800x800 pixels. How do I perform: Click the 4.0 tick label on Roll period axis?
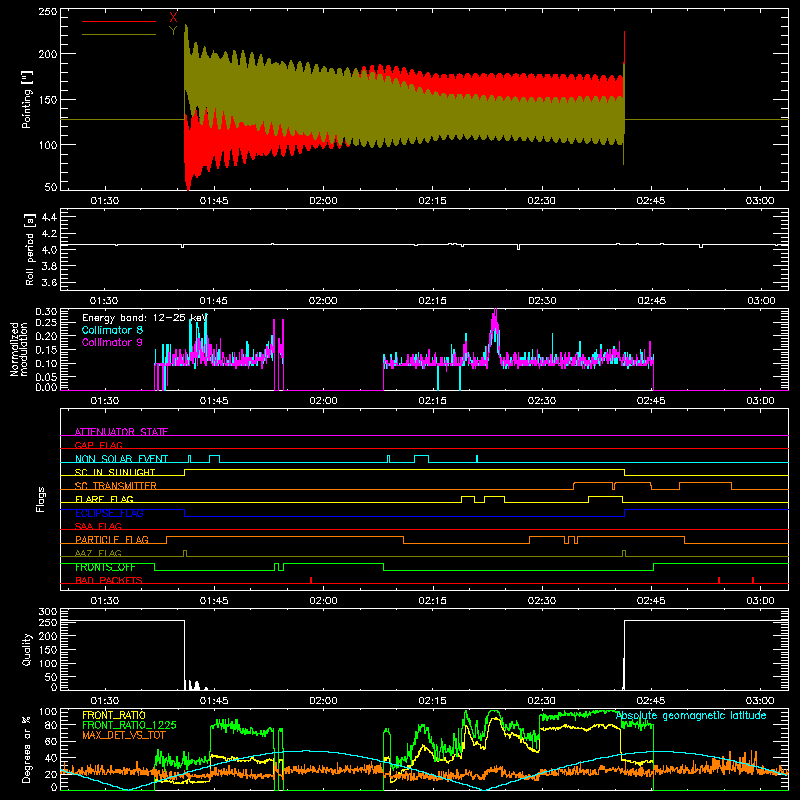[49, 249]
